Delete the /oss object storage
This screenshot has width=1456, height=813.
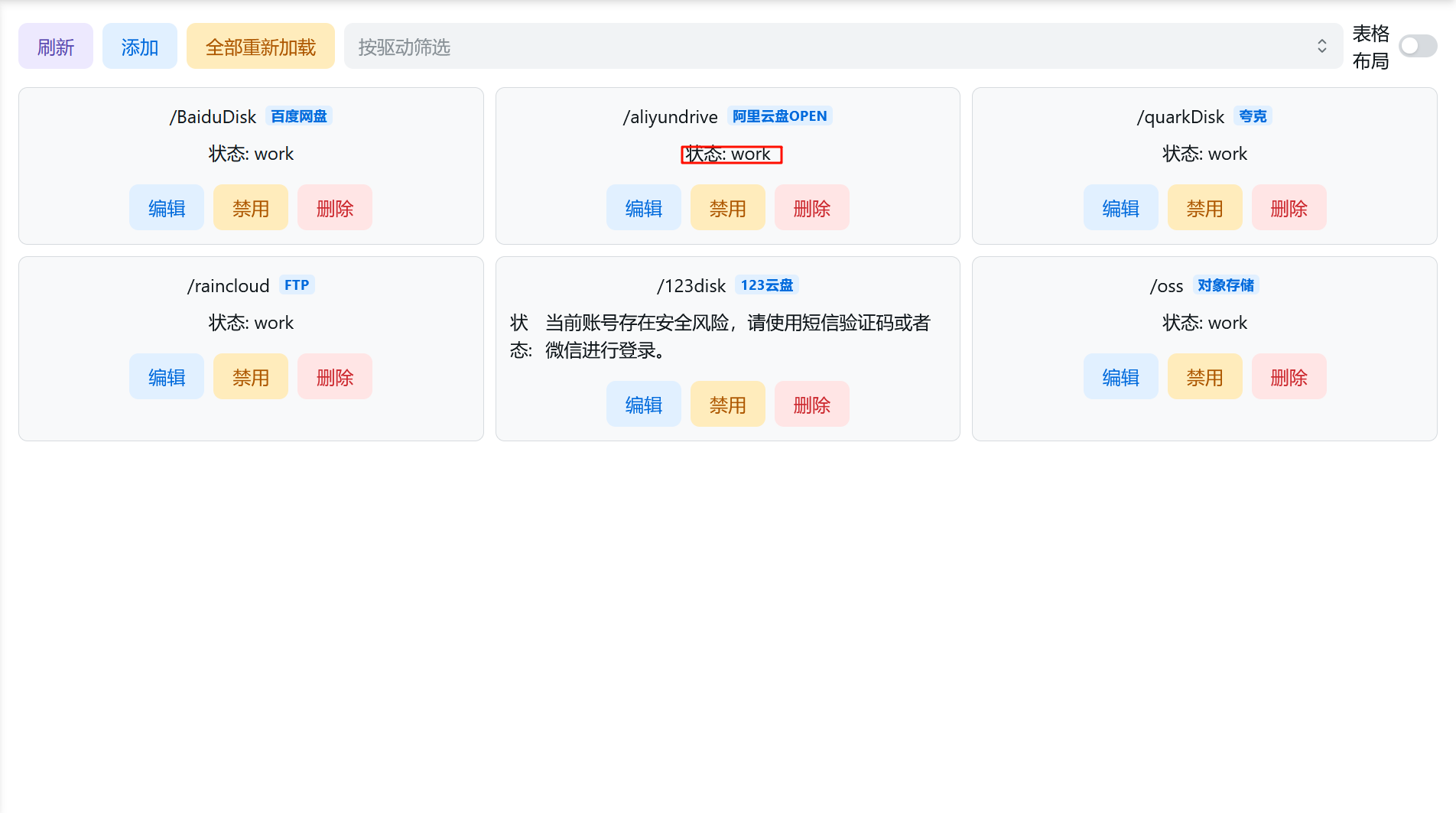(1289, 376)
